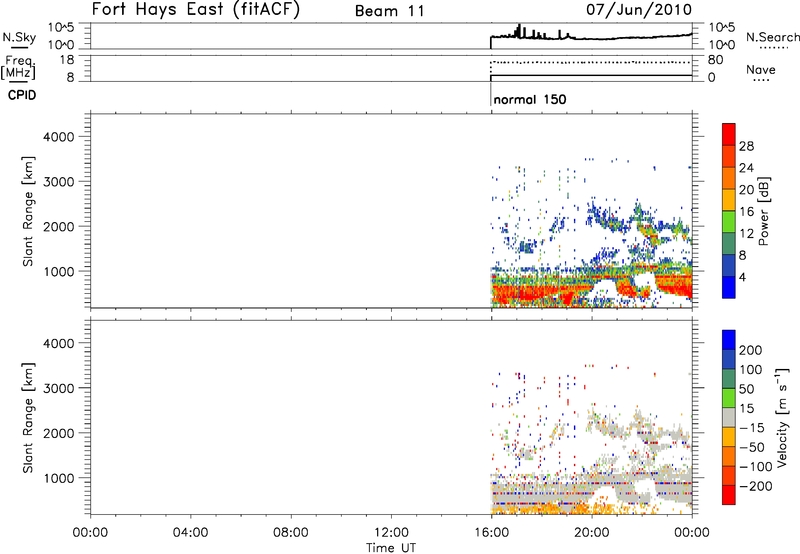This screenshot has width=800, height=554.
Task: Click the '80' Nave axis label
Action: point(715,60)
